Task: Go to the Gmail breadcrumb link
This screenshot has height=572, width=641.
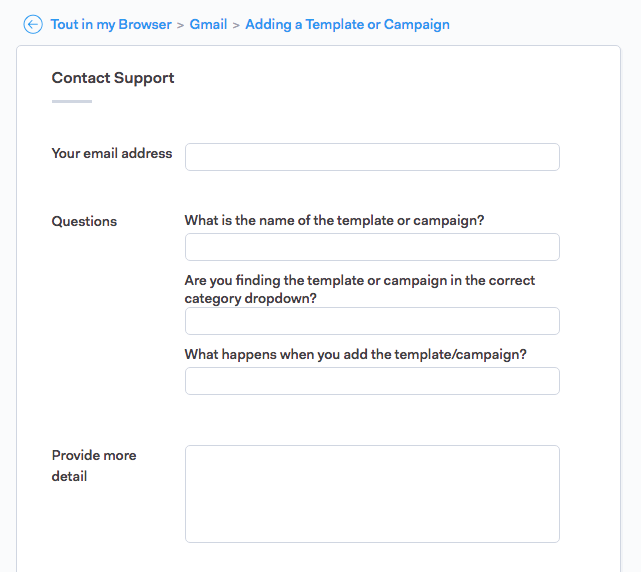Action: [209, 24]
